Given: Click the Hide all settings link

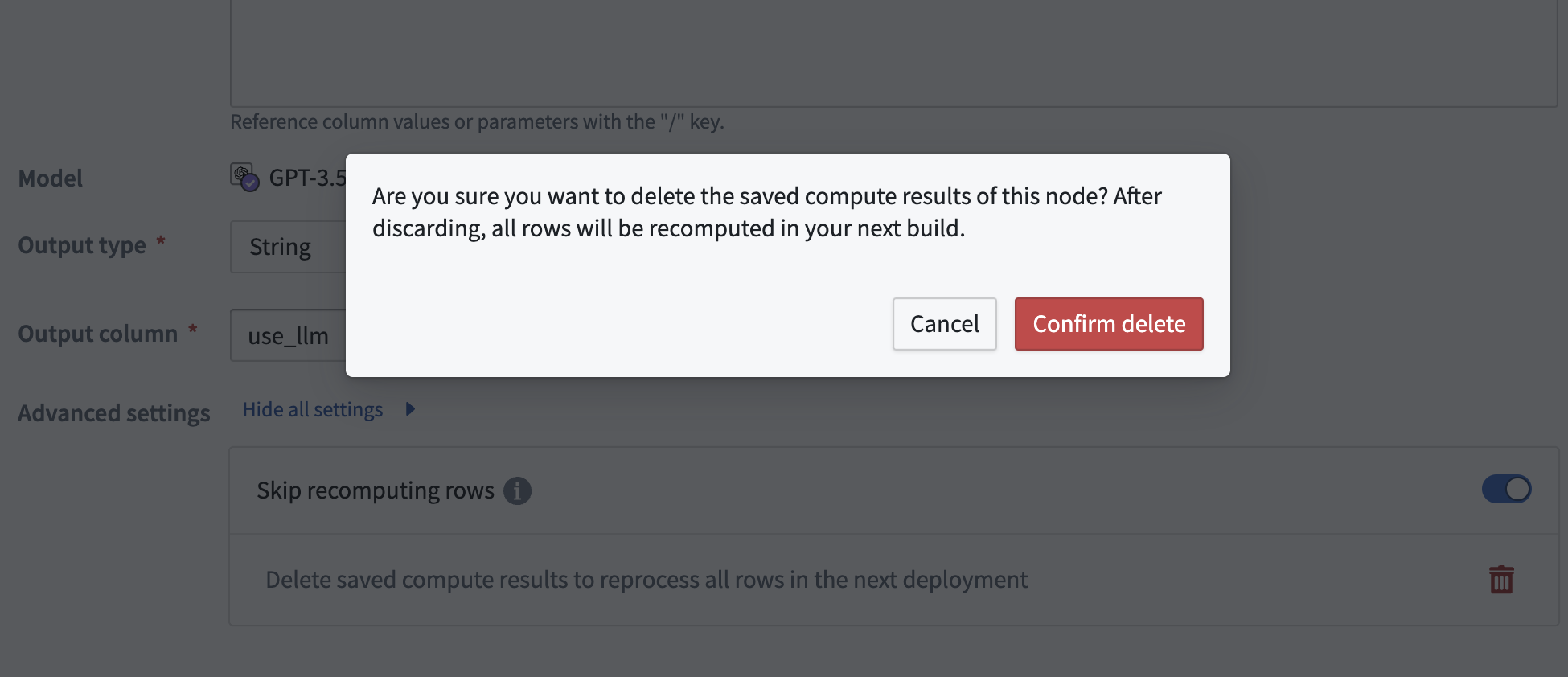Looking at the screenshot, I should point(313,409).
